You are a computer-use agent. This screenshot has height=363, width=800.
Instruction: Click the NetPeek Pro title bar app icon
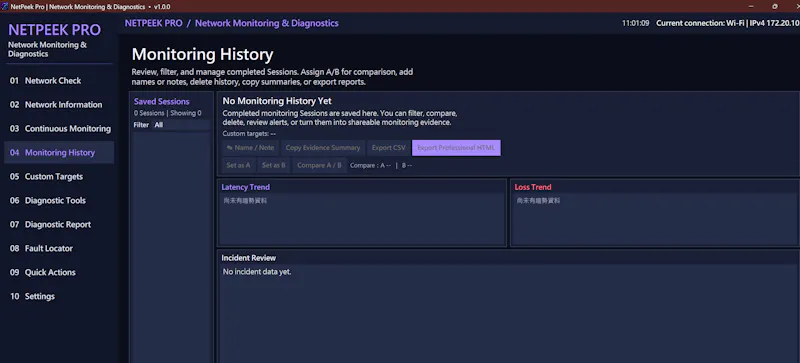[5, 7]
